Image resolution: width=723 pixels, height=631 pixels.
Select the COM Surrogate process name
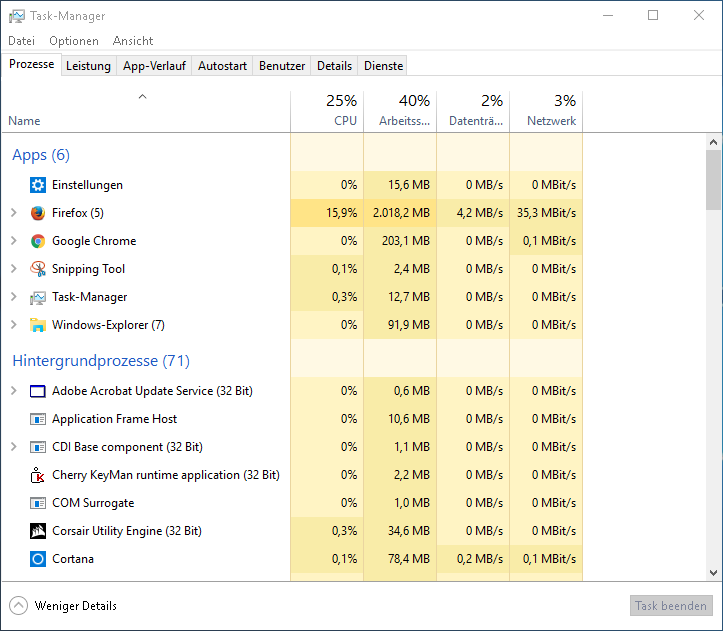(93, 503)
